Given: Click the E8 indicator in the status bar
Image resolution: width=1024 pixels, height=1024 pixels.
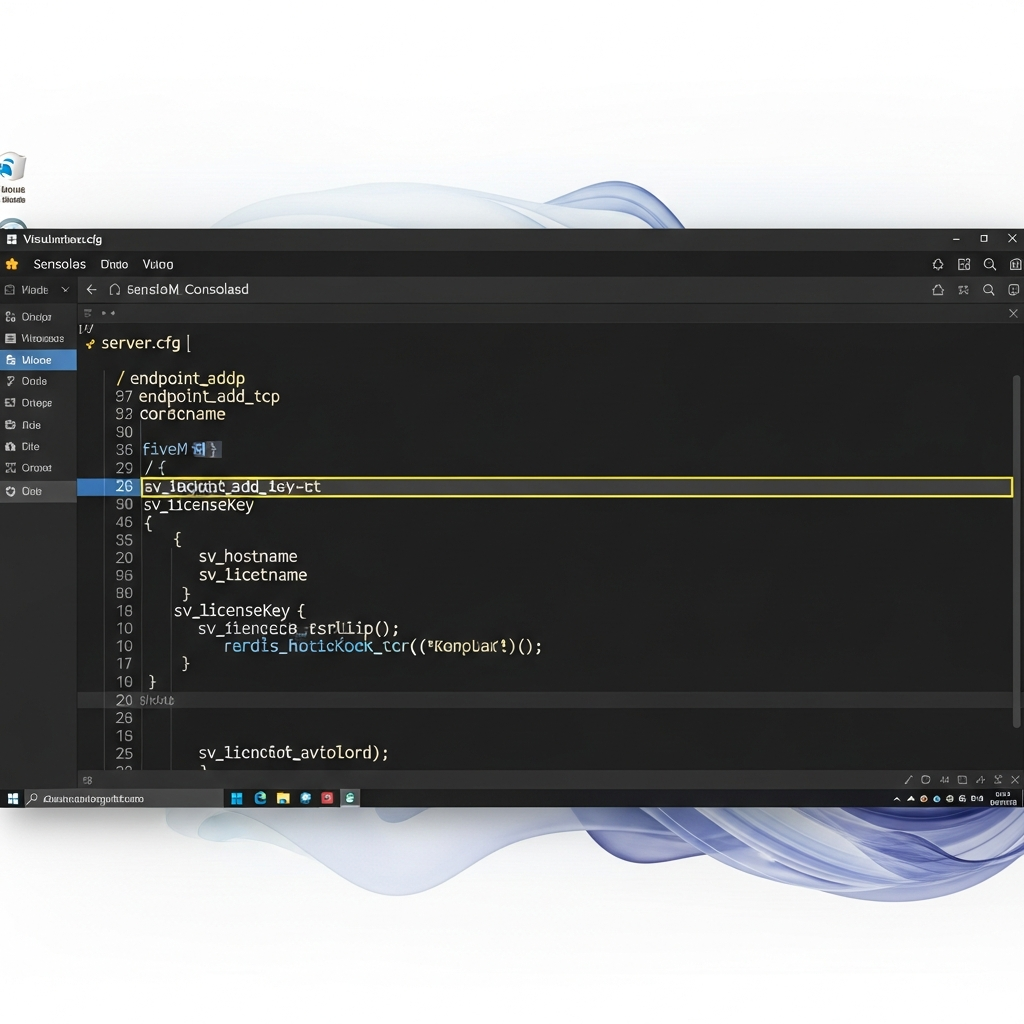Looking at the screenshot, I should (x=88, y=780).
